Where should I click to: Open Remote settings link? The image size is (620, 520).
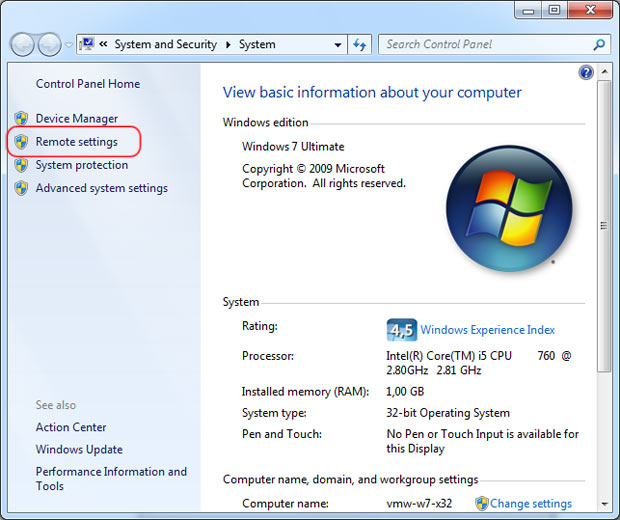point(77,142)
